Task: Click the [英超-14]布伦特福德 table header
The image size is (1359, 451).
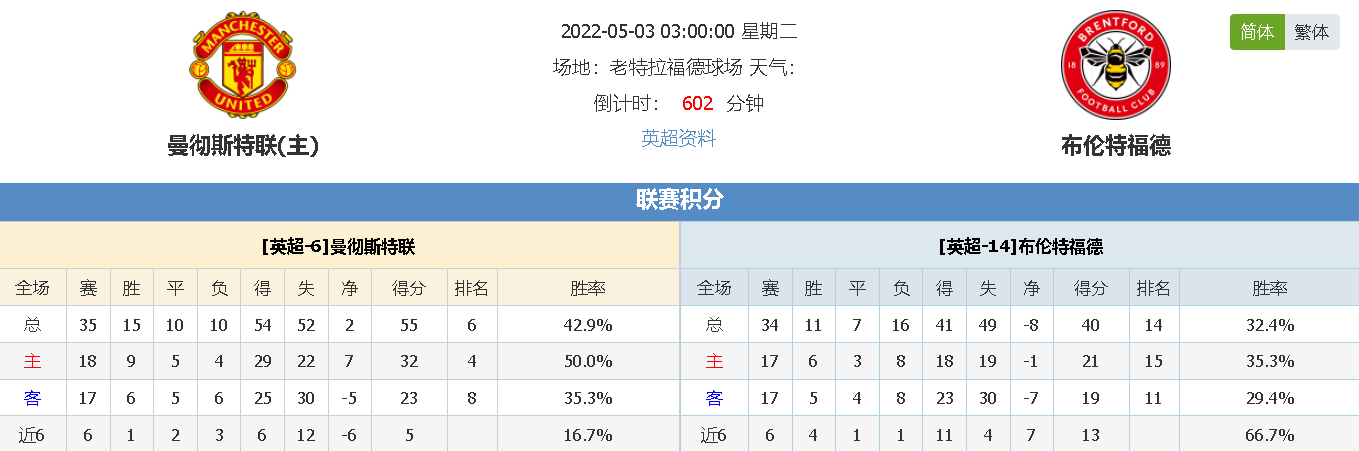Action: click(x=1020, y=246)
